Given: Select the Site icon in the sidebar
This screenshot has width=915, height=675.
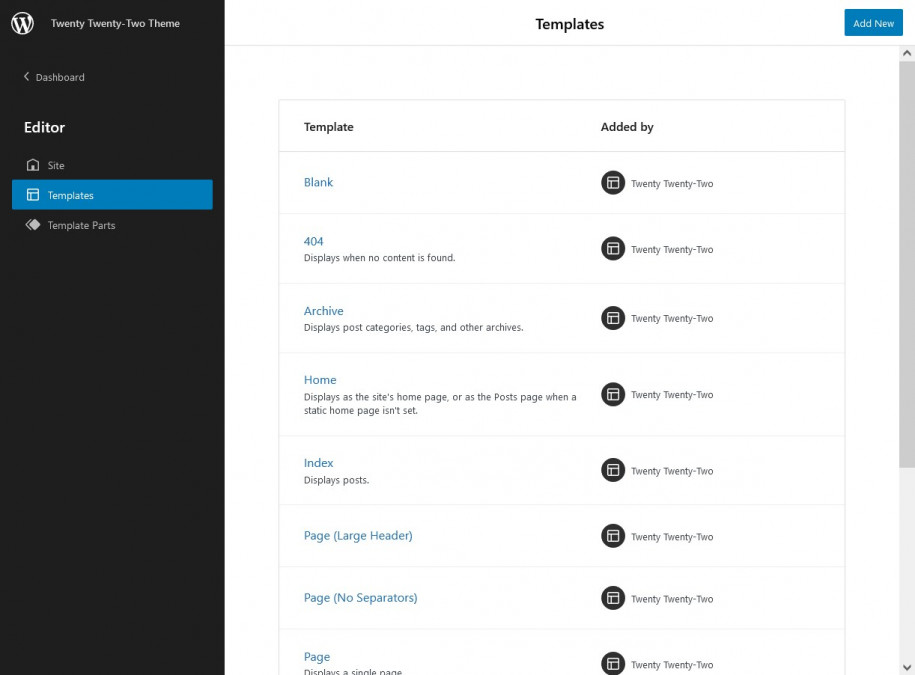Looking at the screenshot, I should click(x=33, y=165).
